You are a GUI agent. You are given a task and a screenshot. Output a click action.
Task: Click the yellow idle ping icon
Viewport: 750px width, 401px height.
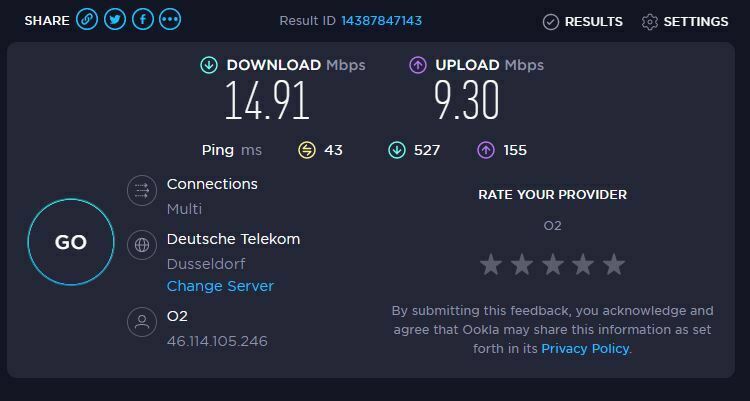pos(307,150)
